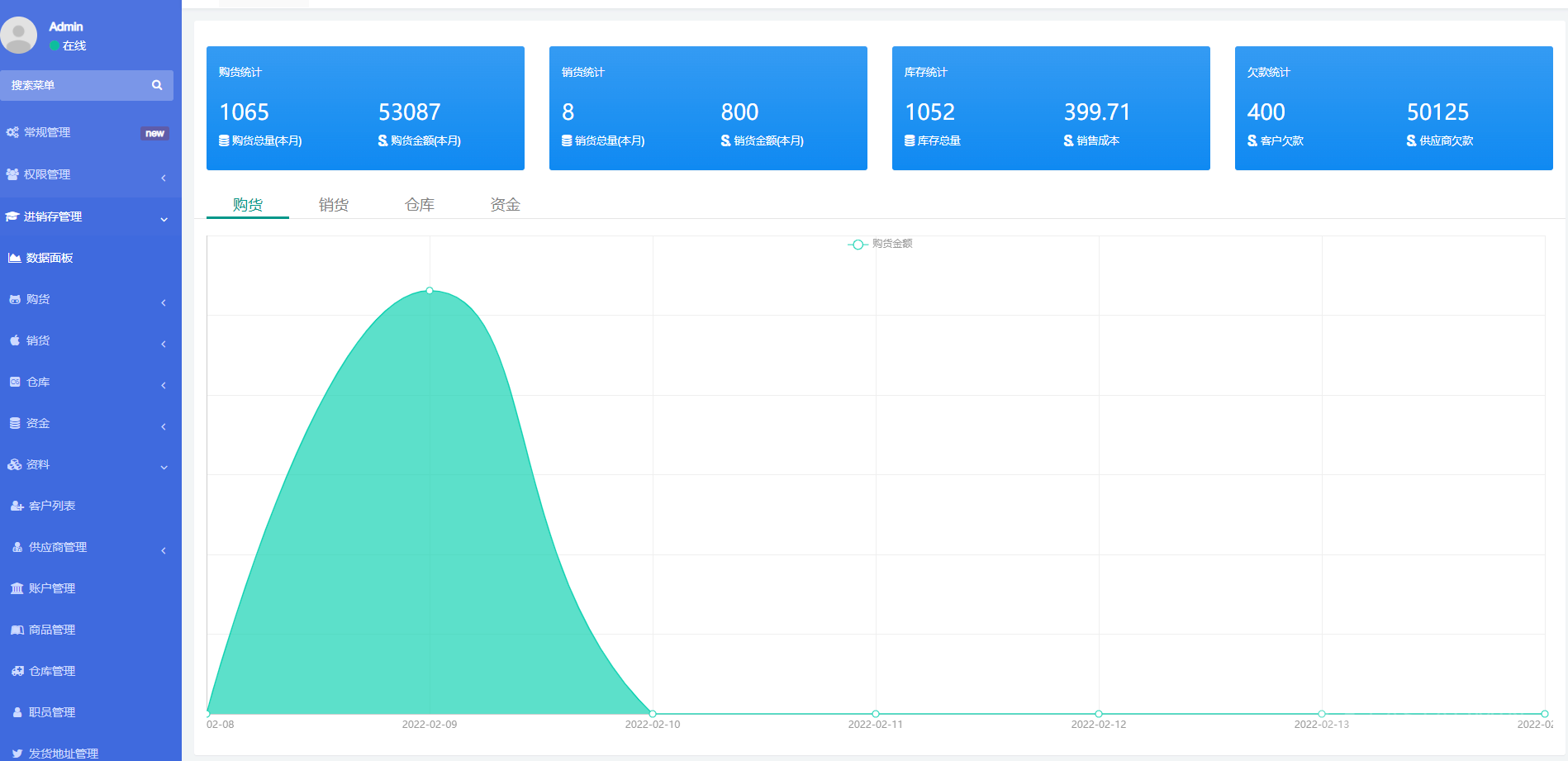Toggle 购货金额 legend series in chart
Image resolution: width=1568 pixels, height=761 pixels.
click(x=881, y=244)
